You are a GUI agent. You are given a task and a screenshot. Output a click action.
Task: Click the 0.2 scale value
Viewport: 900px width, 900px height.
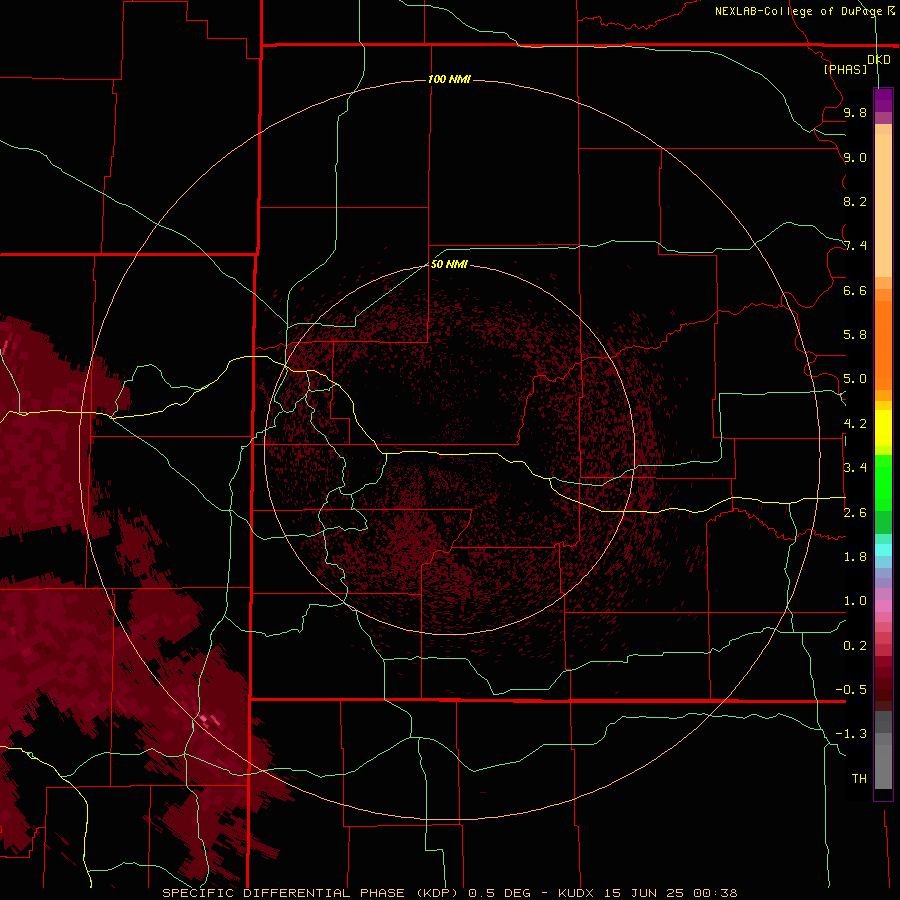pos(855,646)
